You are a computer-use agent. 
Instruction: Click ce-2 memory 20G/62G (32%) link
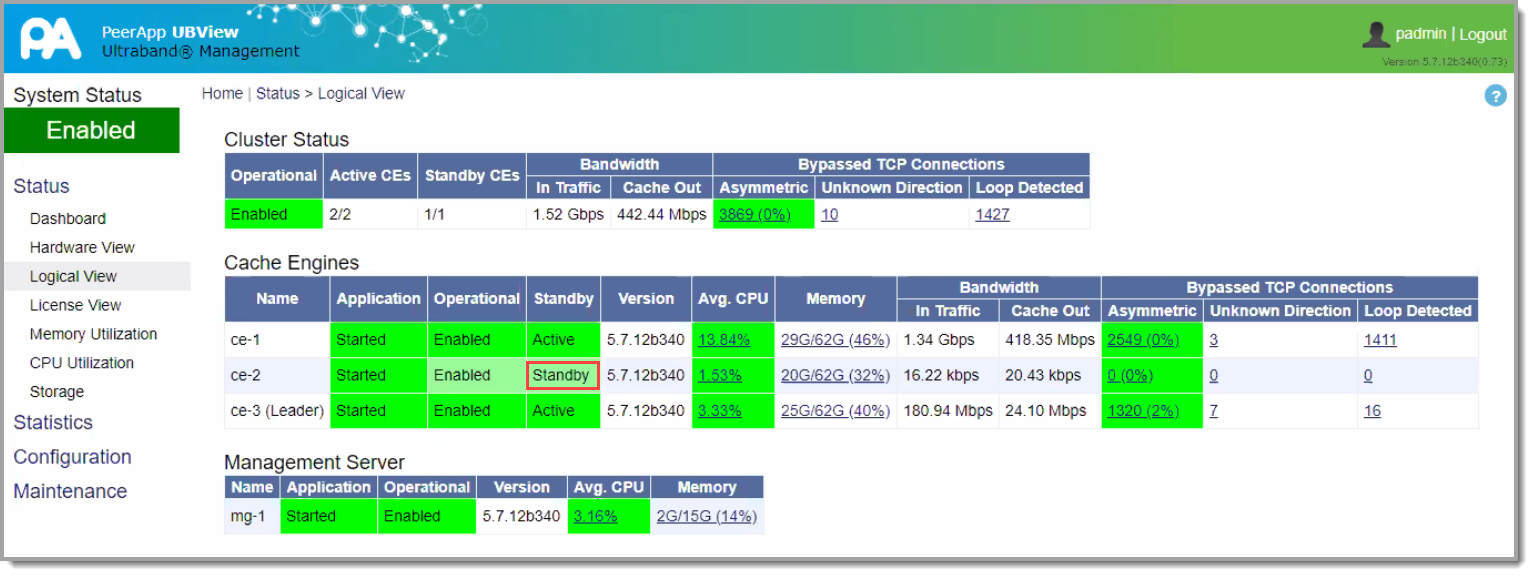(834, 376)
